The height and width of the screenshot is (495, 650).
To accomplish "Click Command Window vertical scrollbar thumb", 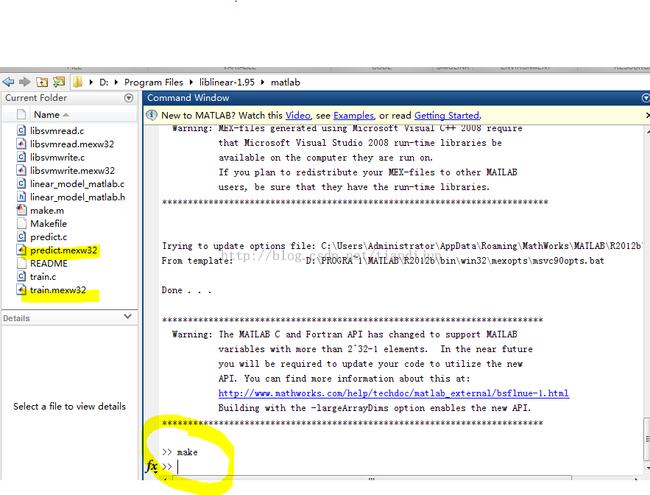I will [x=646, y=439].
